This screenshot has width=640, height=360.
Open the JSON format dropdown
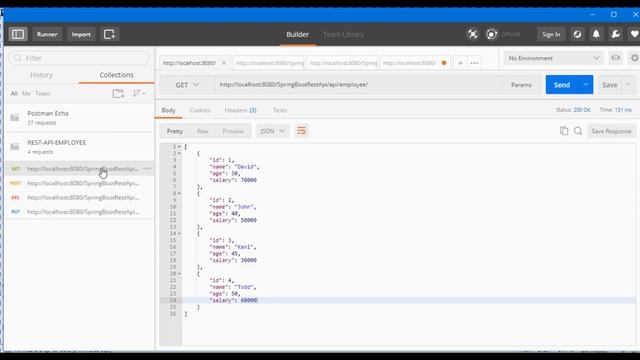pos(272,131)
